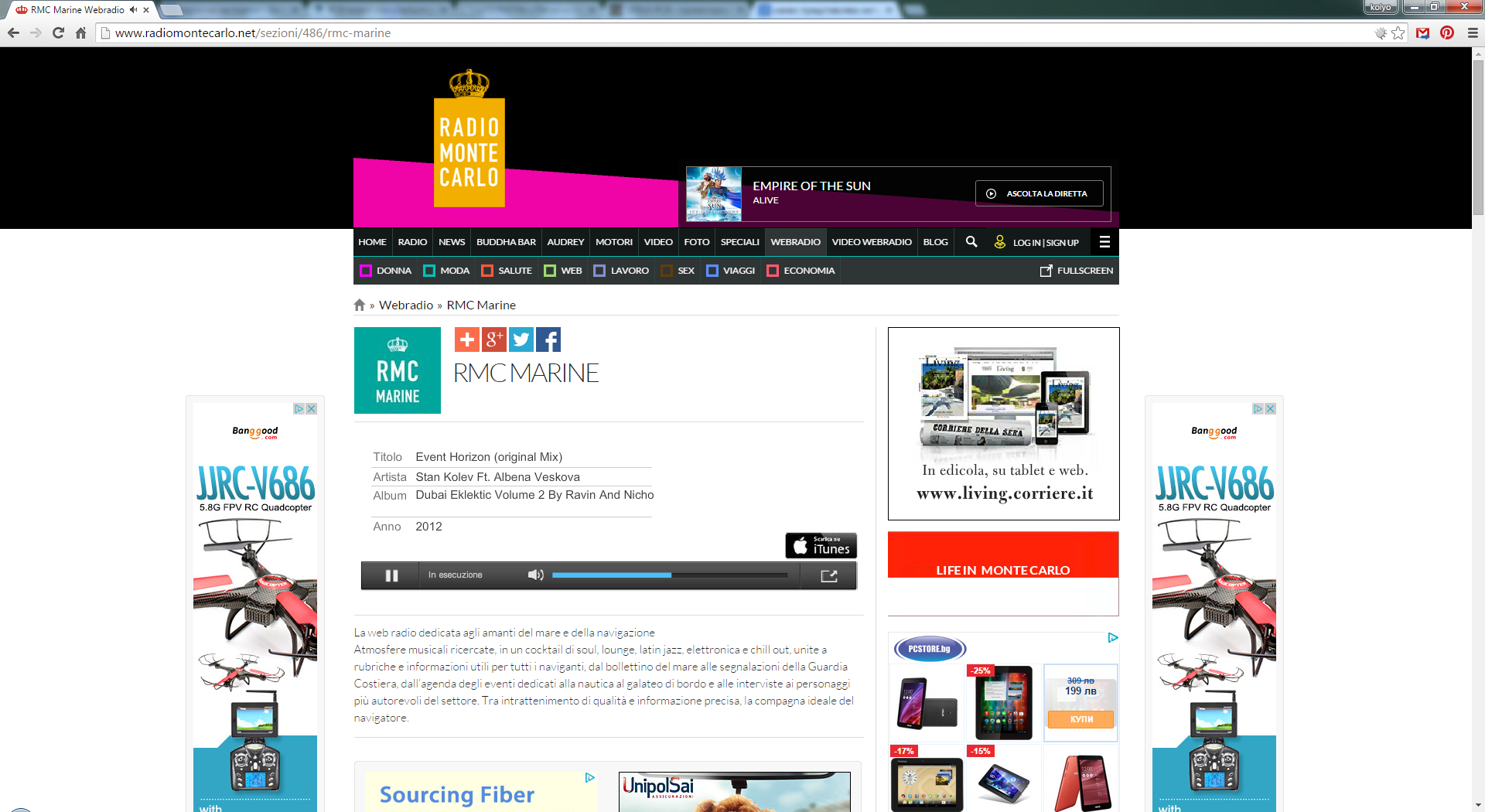Share via the orange plus button
This screenshot has width=1485, height=812.
pyautogui.click(x=467, y=339)
